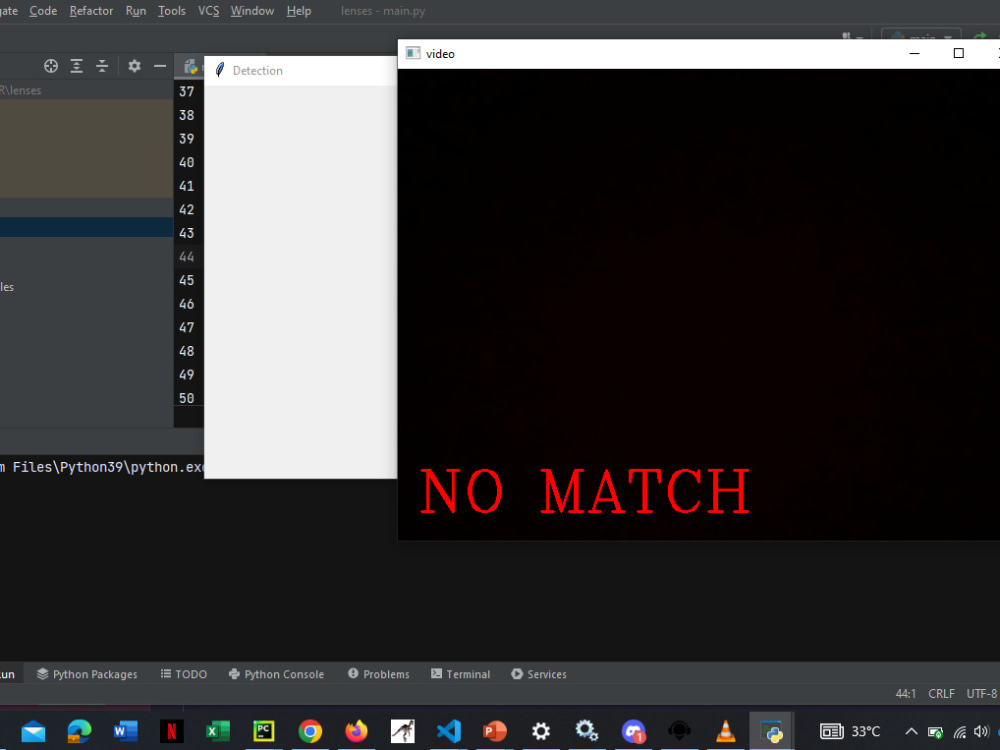Open project panel settings gear

[134, 65]
